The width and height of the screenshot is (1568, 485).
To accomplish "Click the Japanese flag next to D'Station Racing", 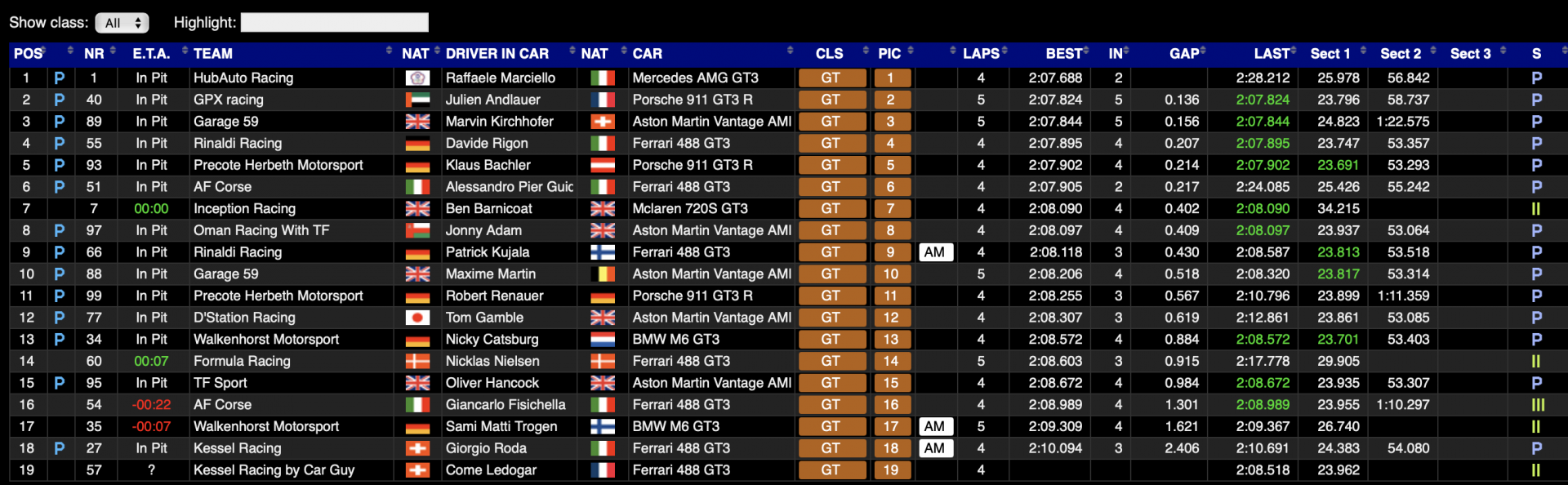I will (417, 318).
